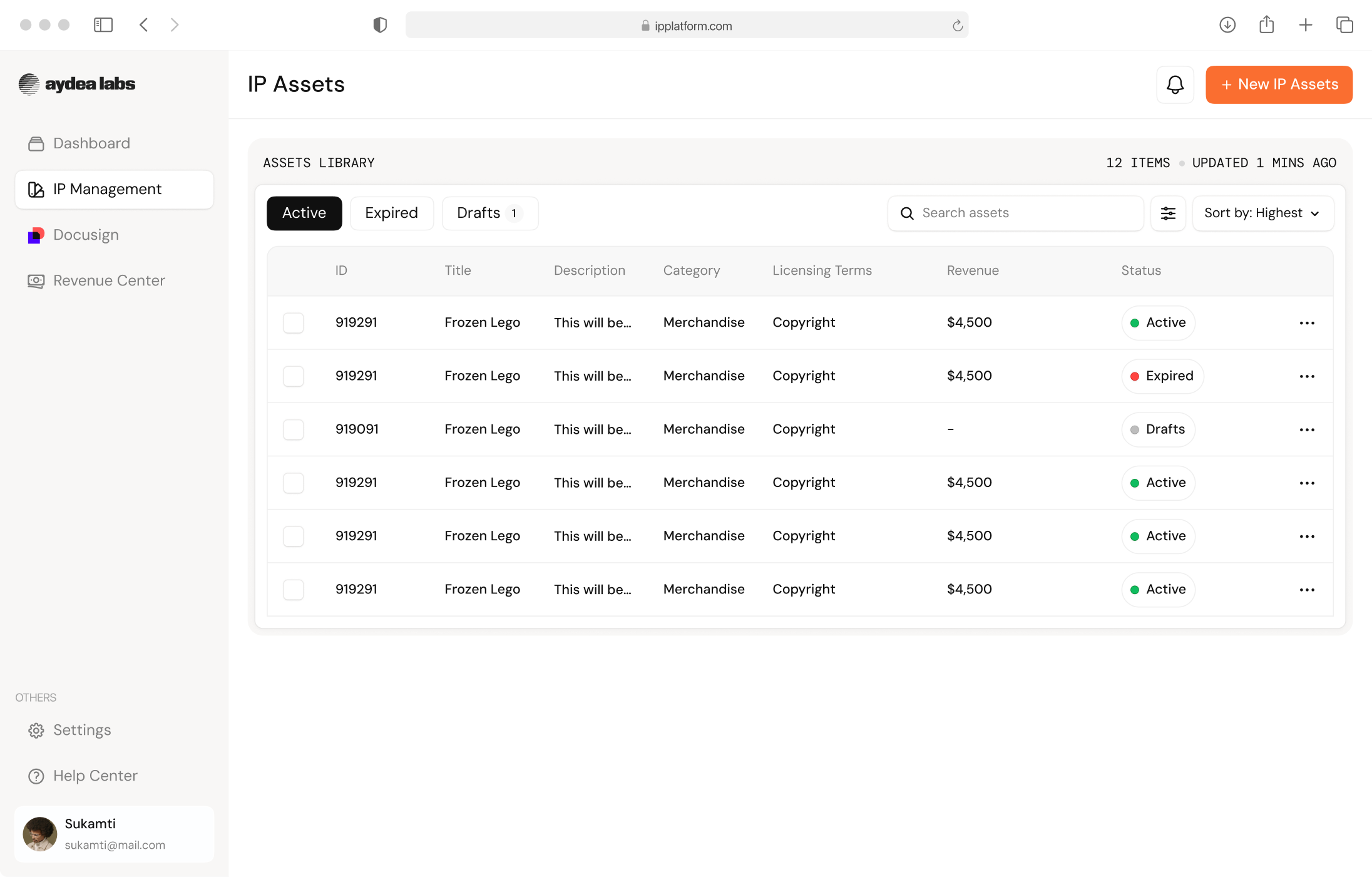Viewport: 1372px width, 877px height.
Task: Click the Docusign sidebar icon
Action: point(36,235)
